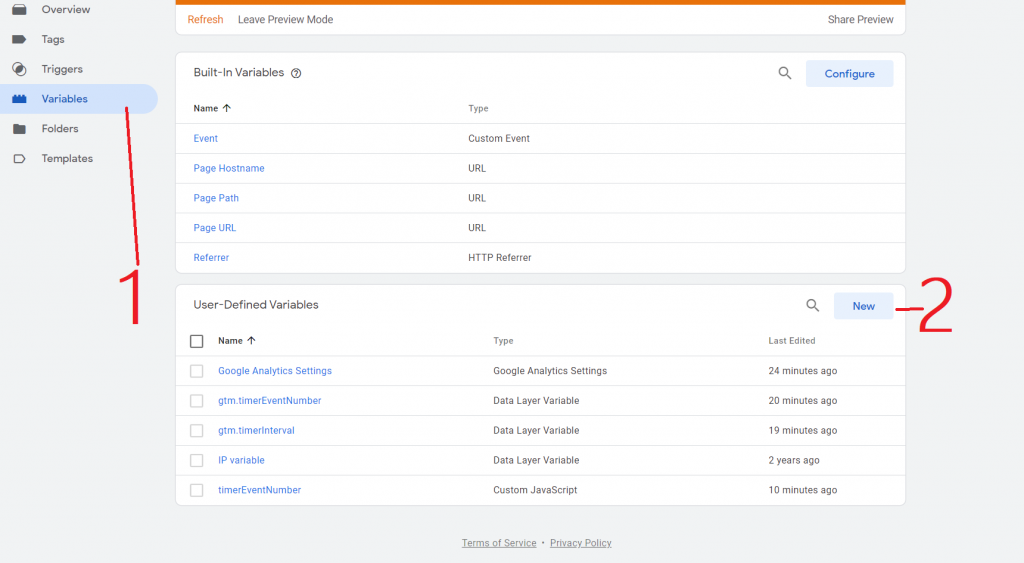Sort Built-In Variables by Name arrow
This screenshot has width=1024, height=563.
click(x=227, y=108)
